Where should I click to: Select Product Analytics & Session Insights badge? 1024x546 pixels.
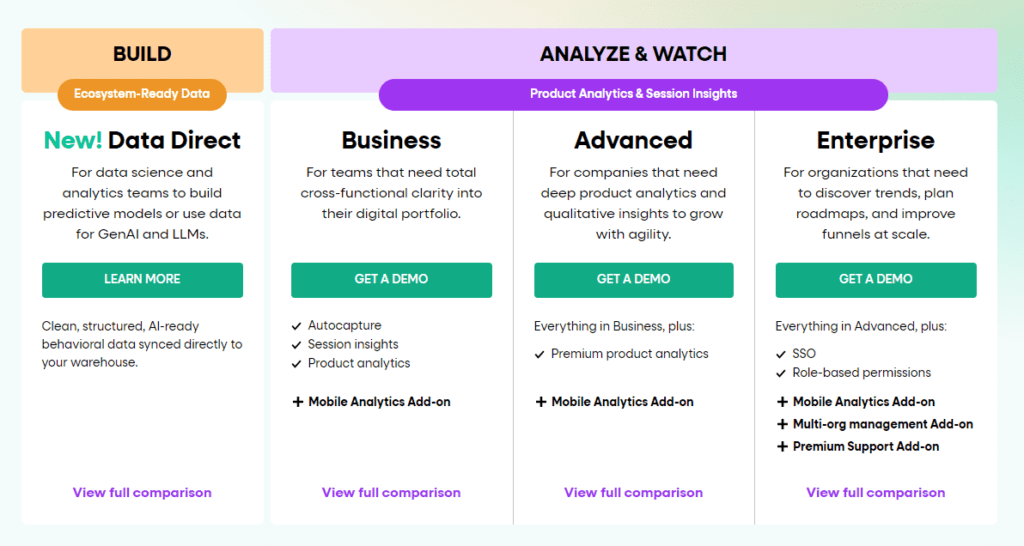click(x=633, y=94)
